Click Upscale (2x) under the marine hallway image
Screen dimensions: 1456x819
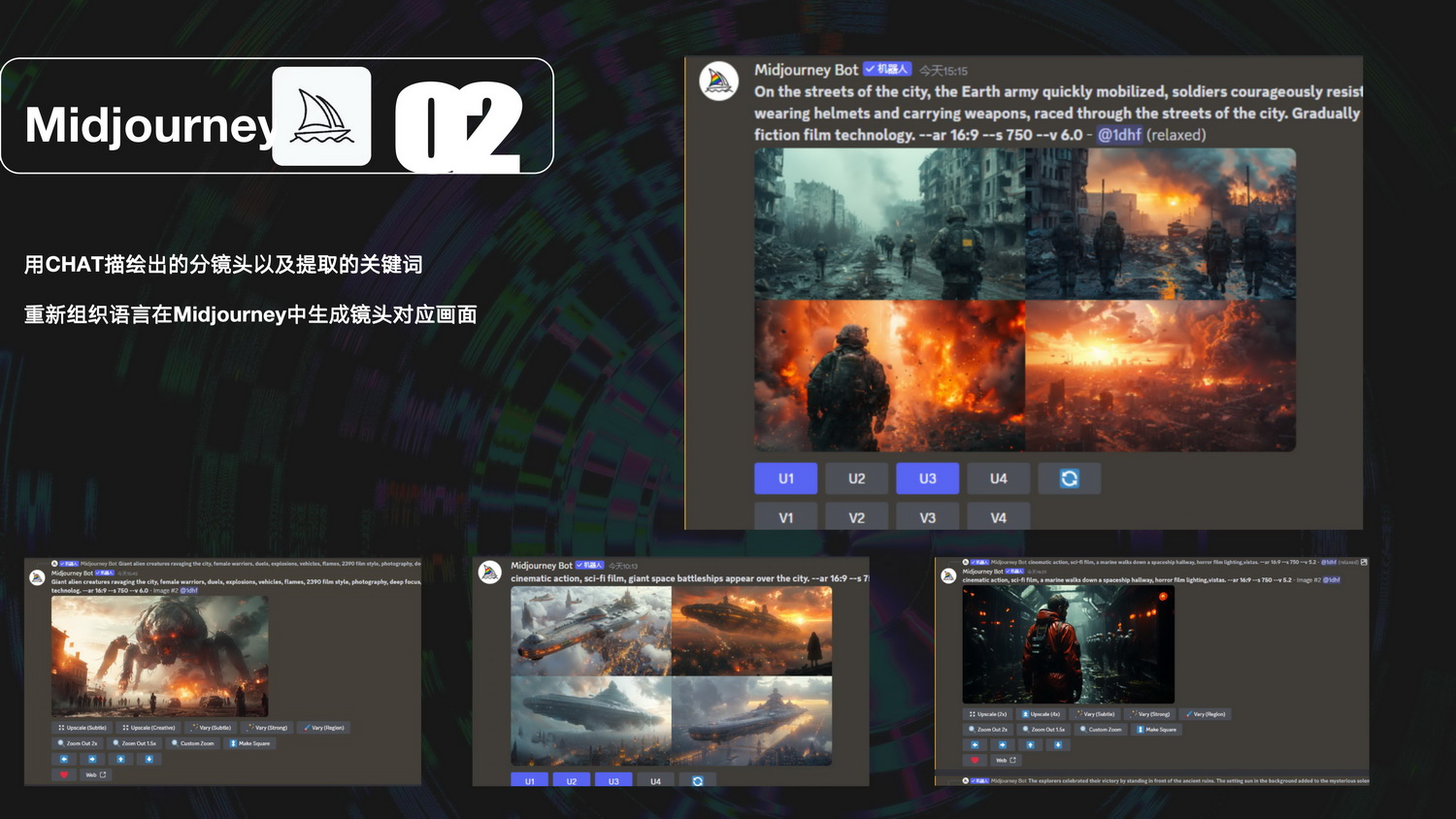[x=988, y=714]
